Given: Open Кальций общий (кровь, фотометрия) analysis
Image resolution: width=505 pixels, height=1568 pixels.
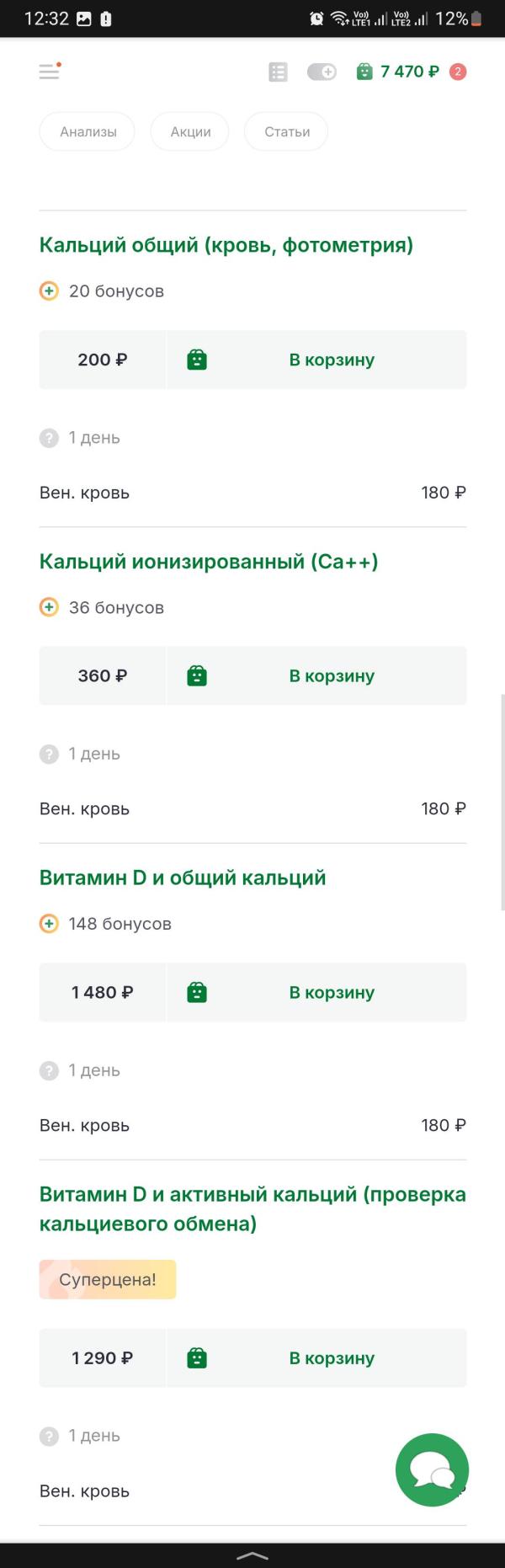Looking at the screenshot, I should tap(226, 245).
